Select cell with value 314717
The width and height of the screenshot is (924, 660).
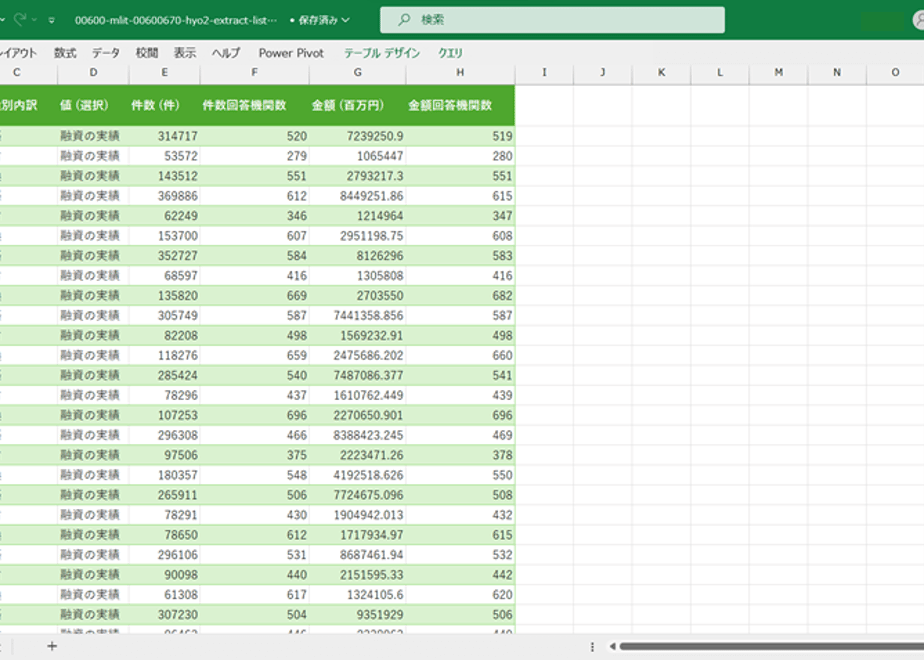point(164,136)
